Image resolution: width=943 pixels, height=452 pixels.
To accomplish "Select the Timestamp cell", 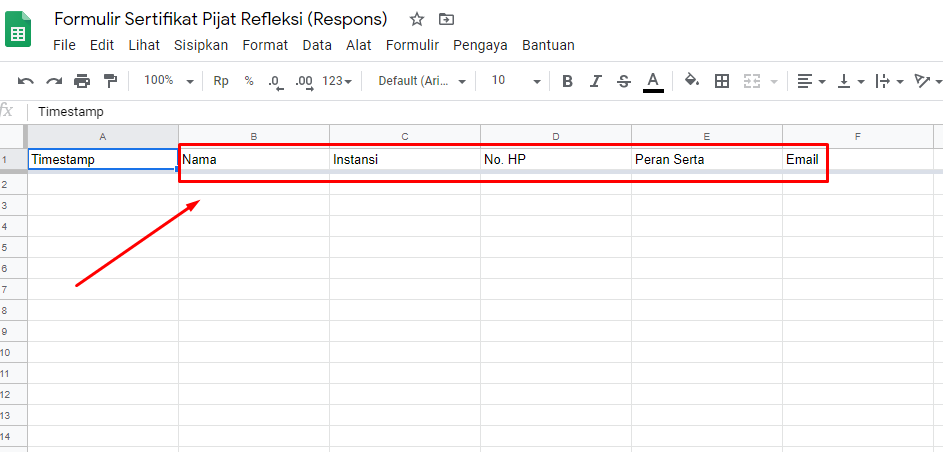I will coord(103,160).
